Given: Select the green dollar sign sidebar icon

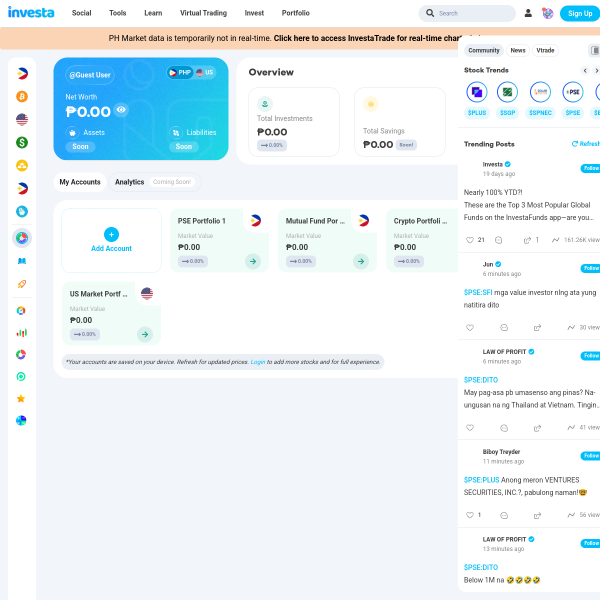Looking at the screenshot, I should pyautogui.click(x=22, y=142).
